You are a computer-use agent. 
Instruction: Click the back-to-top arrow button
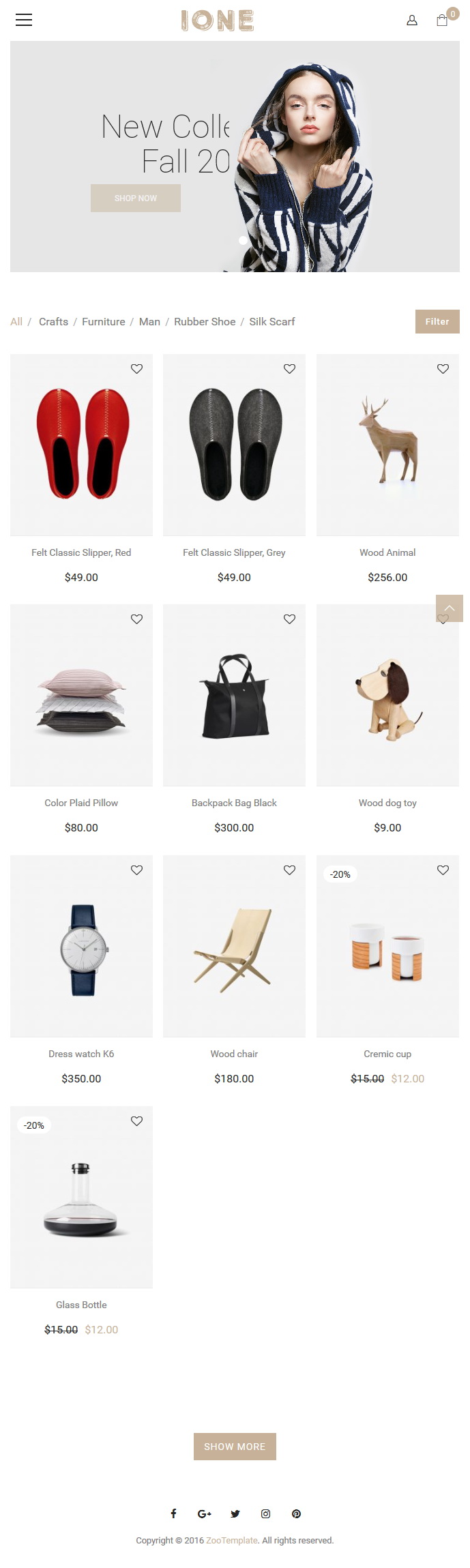(x=450, y=608)
